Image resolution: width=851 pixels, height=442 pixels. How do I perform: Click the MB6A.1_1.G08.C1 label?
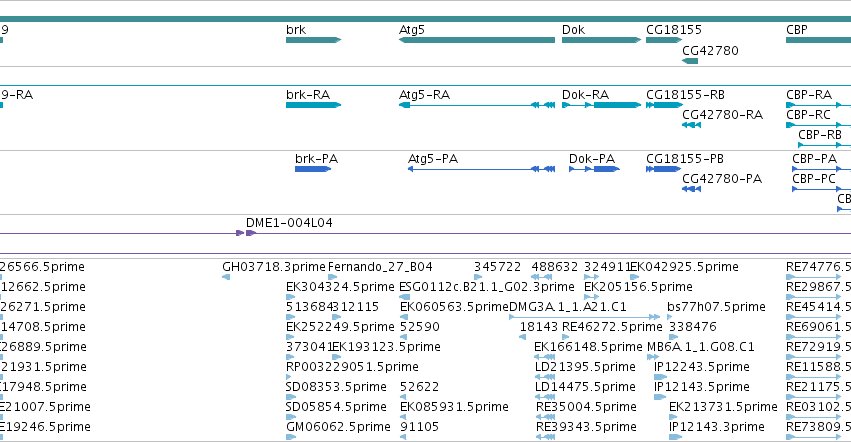[x=701, y=347]
